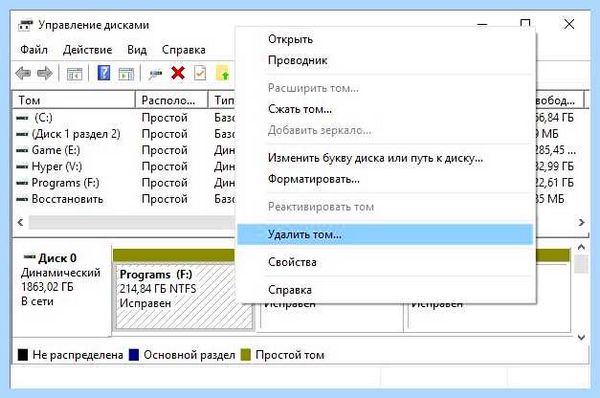
Task: Click the horizontal scrollbar thumb under volume list
Action: point(132,222)
